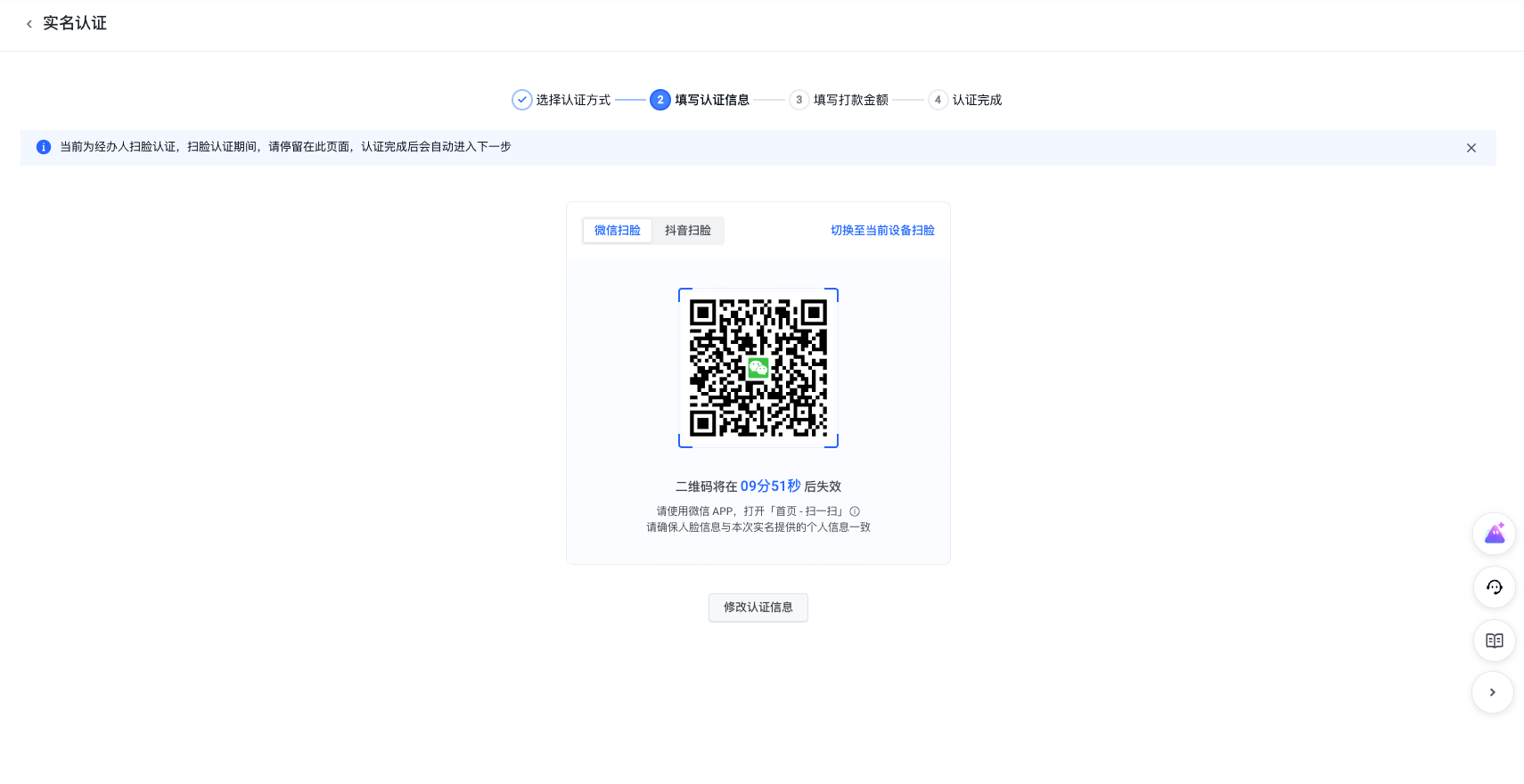Click the step 4 circle 认证完成
1524x784 pixels.
point(938,100)
